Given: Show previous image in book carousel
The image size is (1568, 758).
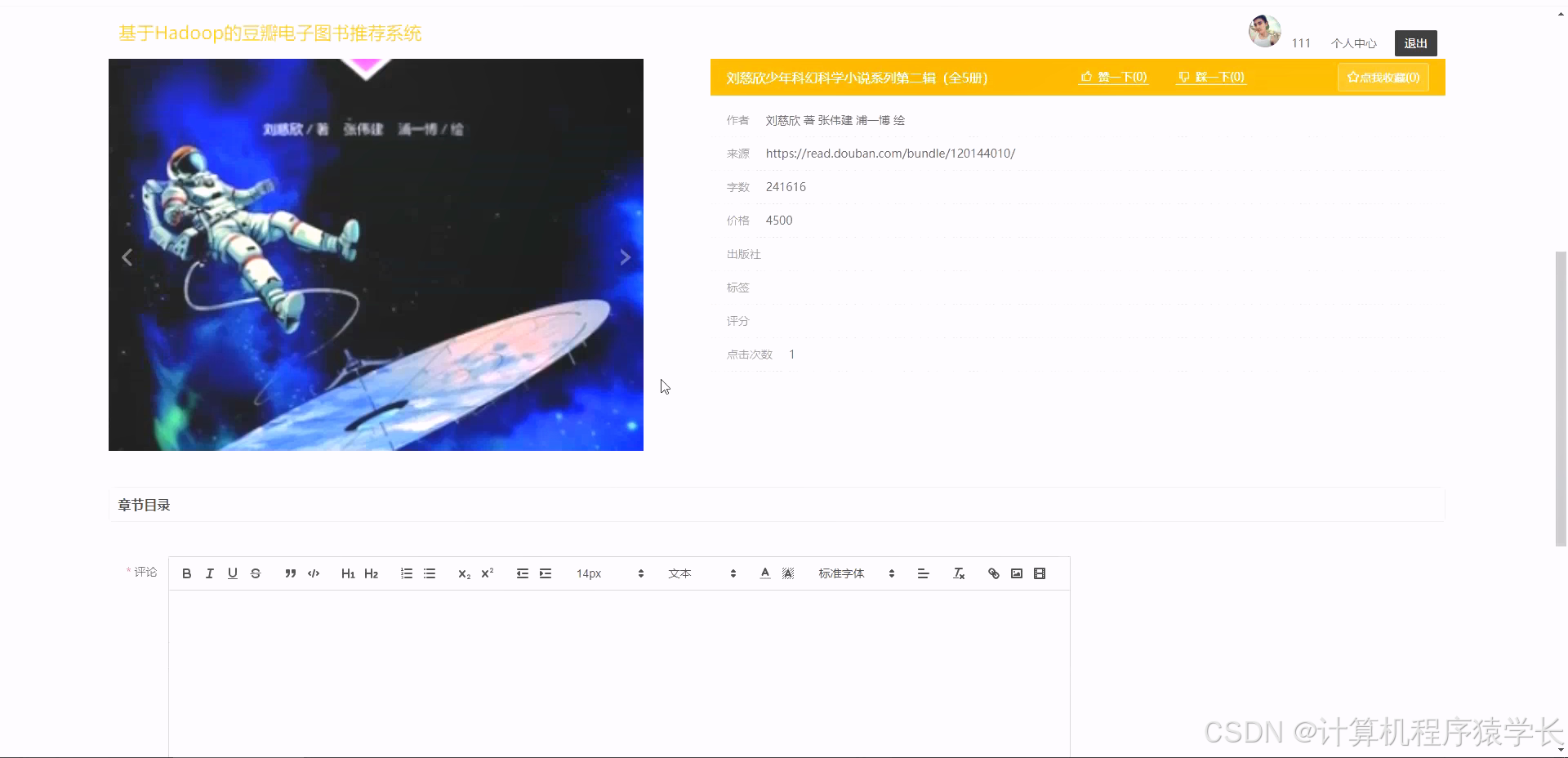Looking at the screenshot, I should 127,257.
